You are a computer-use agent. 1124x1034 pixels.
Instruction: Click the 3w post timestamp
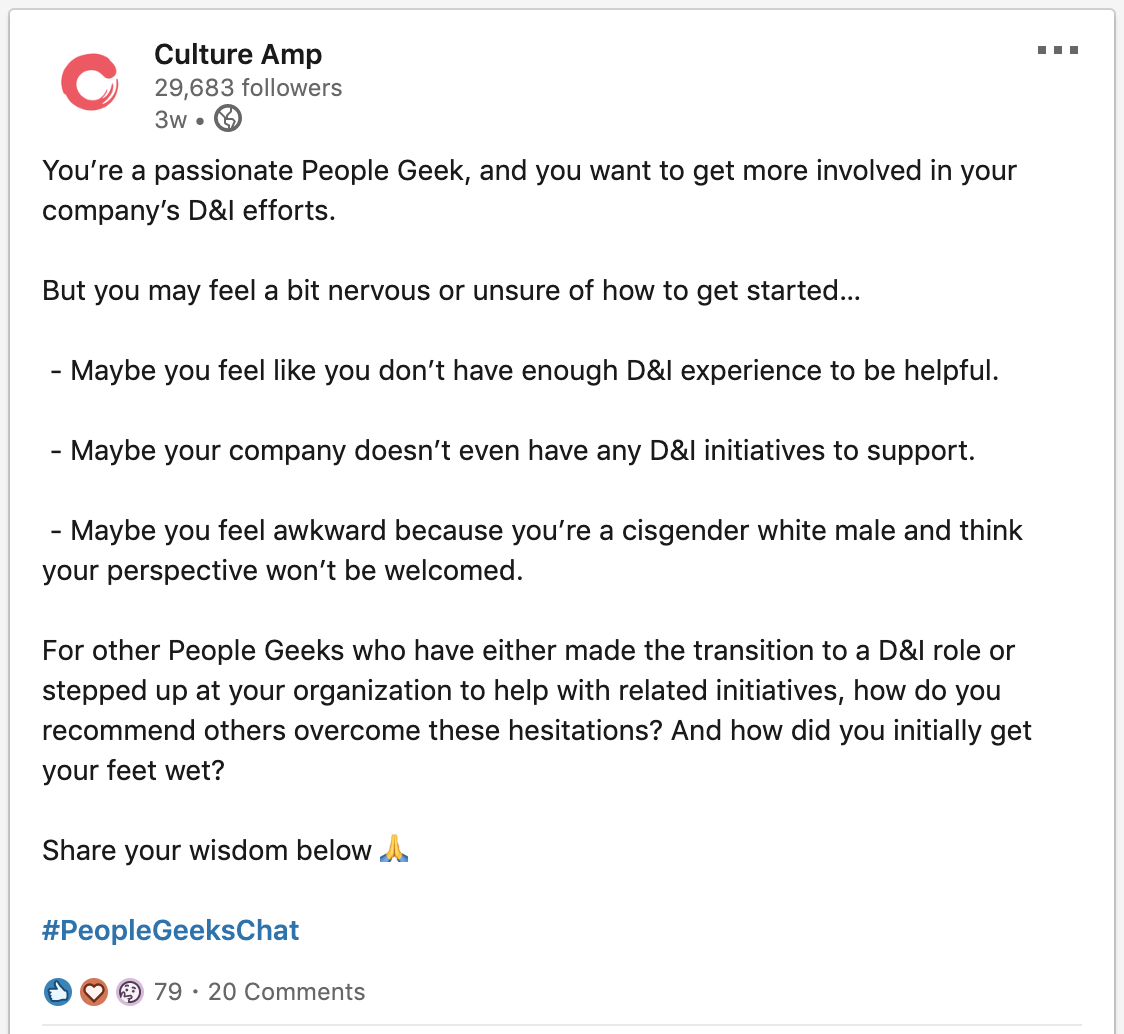170,120
